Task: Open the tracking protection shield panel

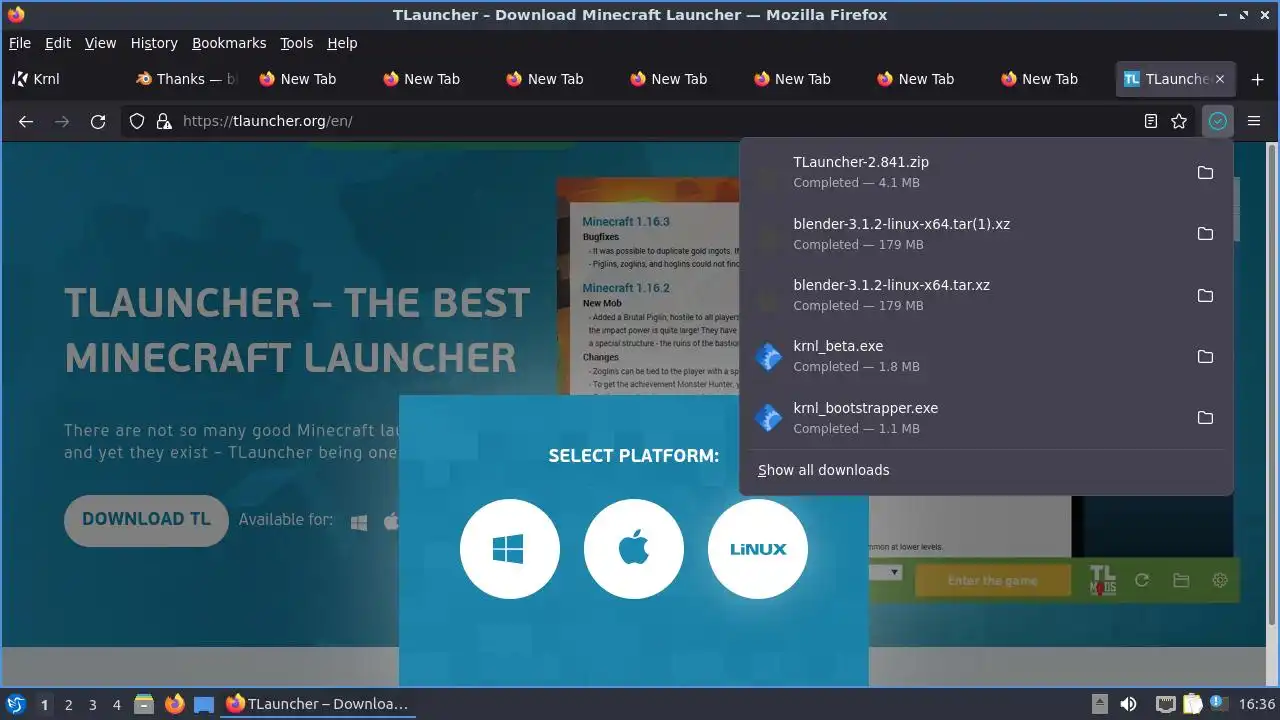Action: click(139, 121)
